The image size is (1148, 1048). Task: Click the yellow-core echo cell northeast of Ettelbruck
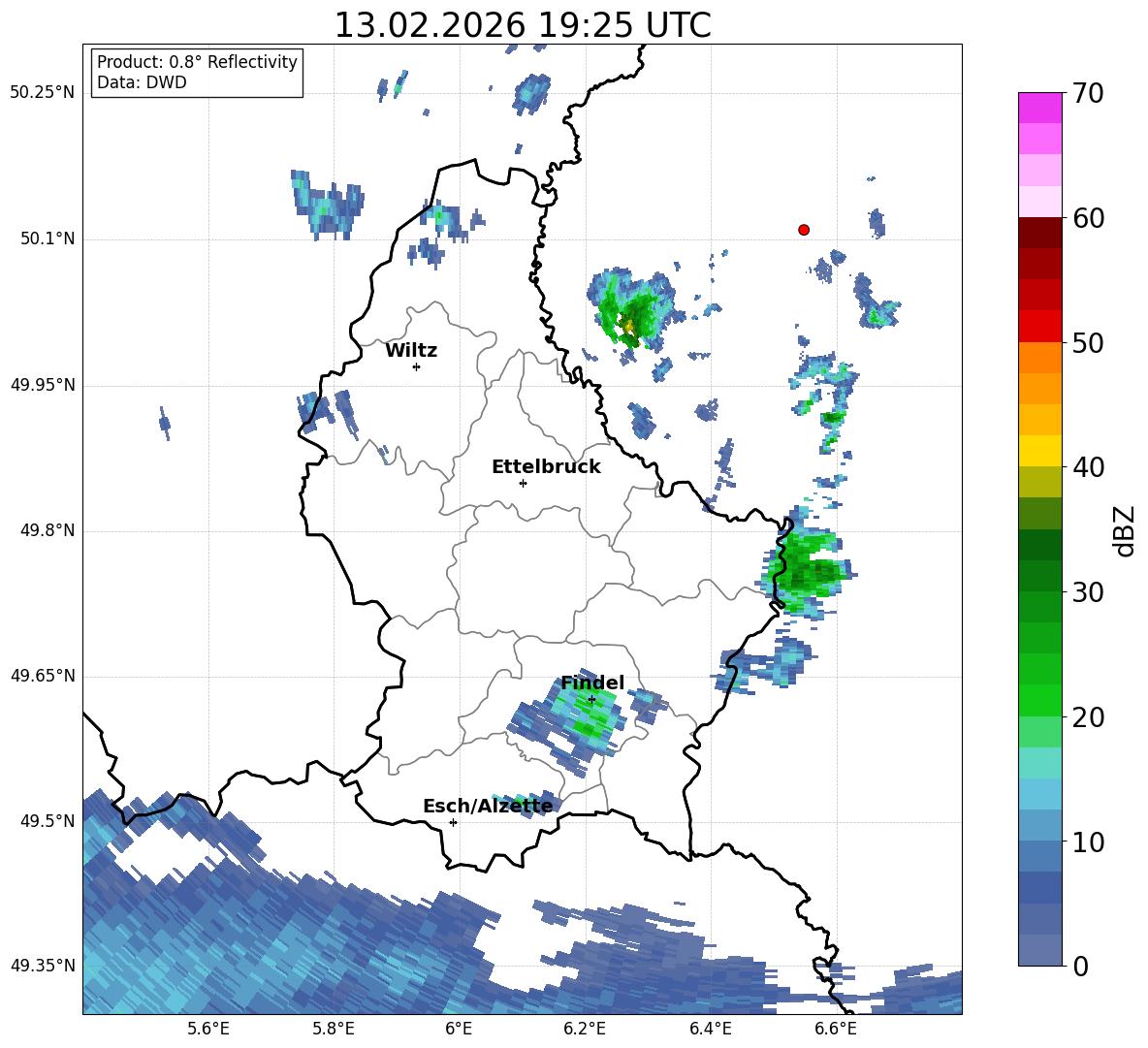(631, 313)
